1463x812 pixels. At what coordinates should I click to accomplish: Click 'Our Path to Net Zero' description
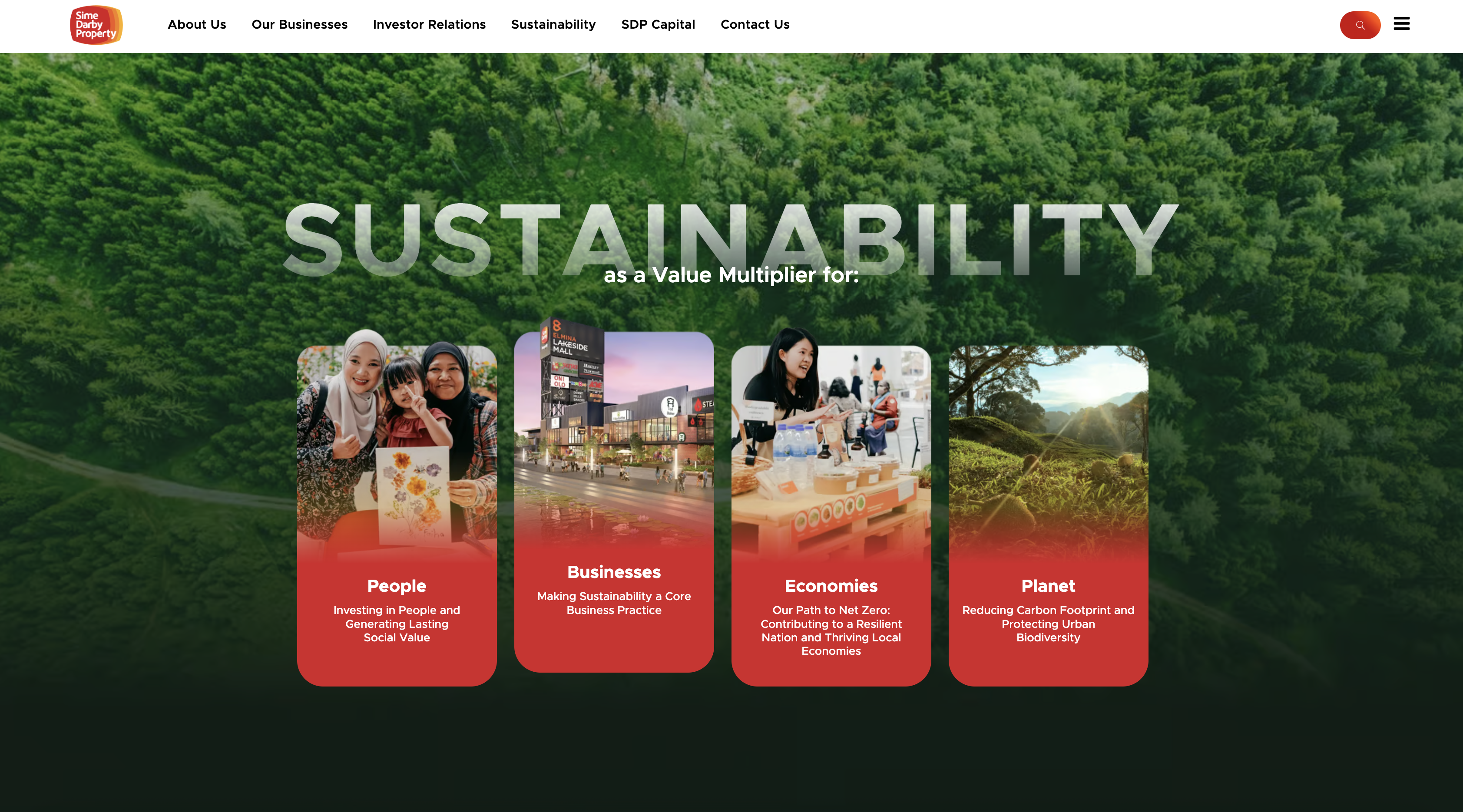click(831, 630)
